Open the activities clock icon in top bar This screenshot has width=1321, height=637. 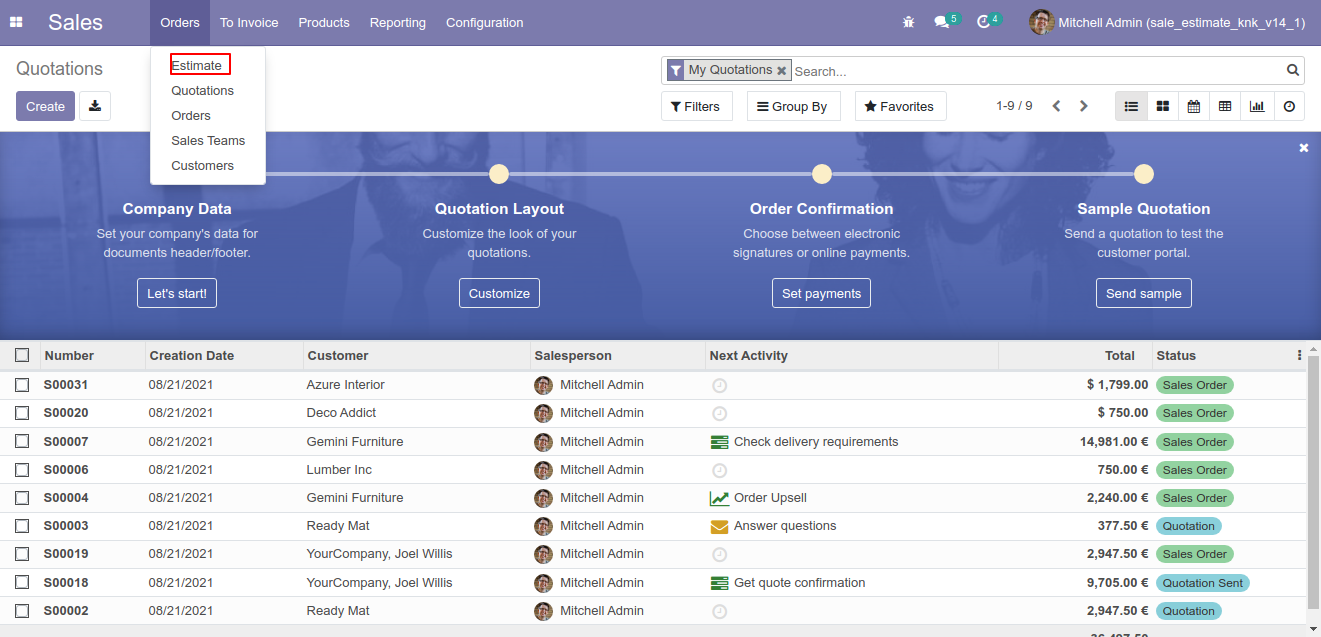click(x=983, y=22)
